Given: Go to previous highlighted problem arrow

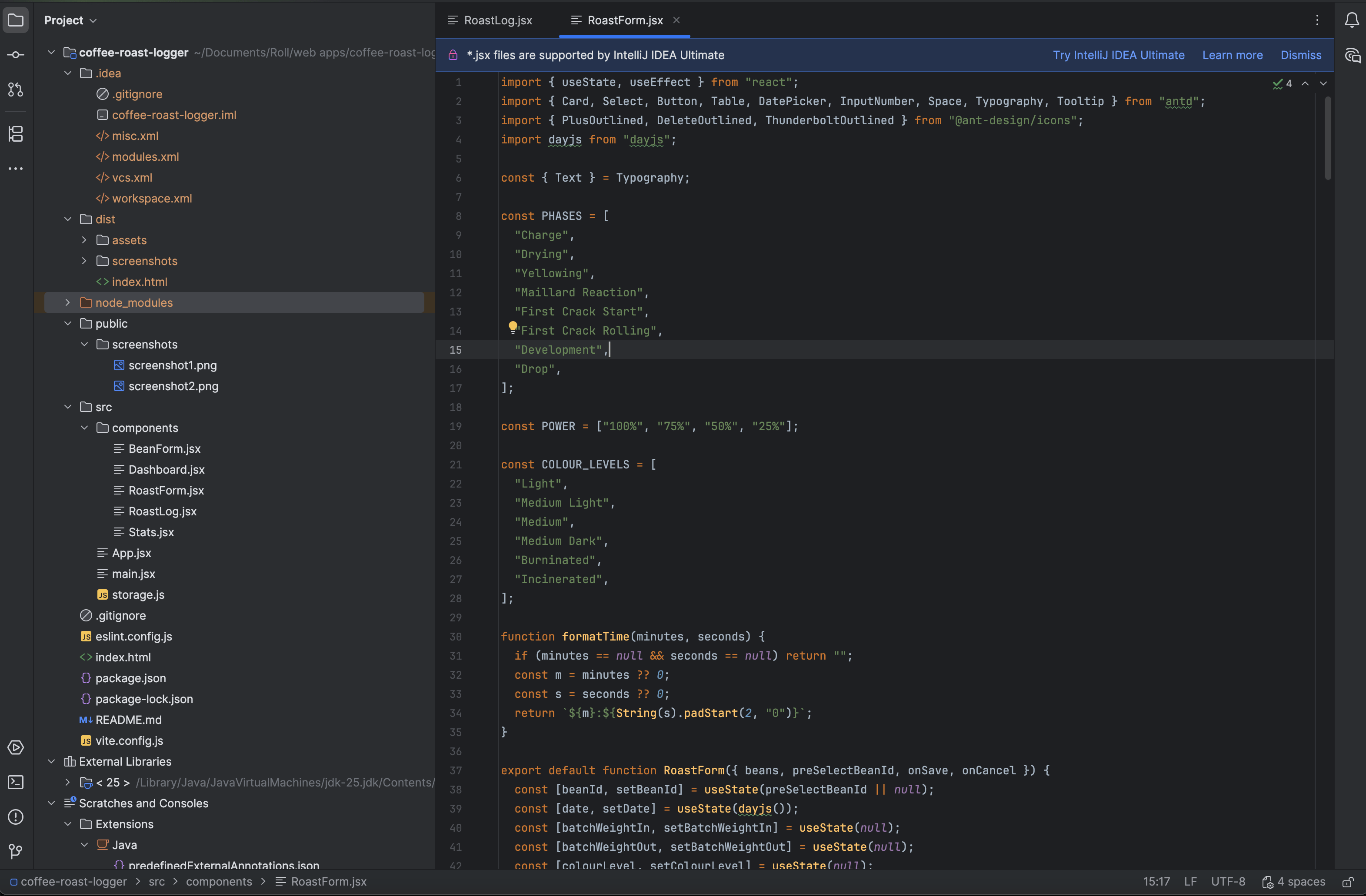Looking at the screenshot, I should click(x=1305, y=84).
